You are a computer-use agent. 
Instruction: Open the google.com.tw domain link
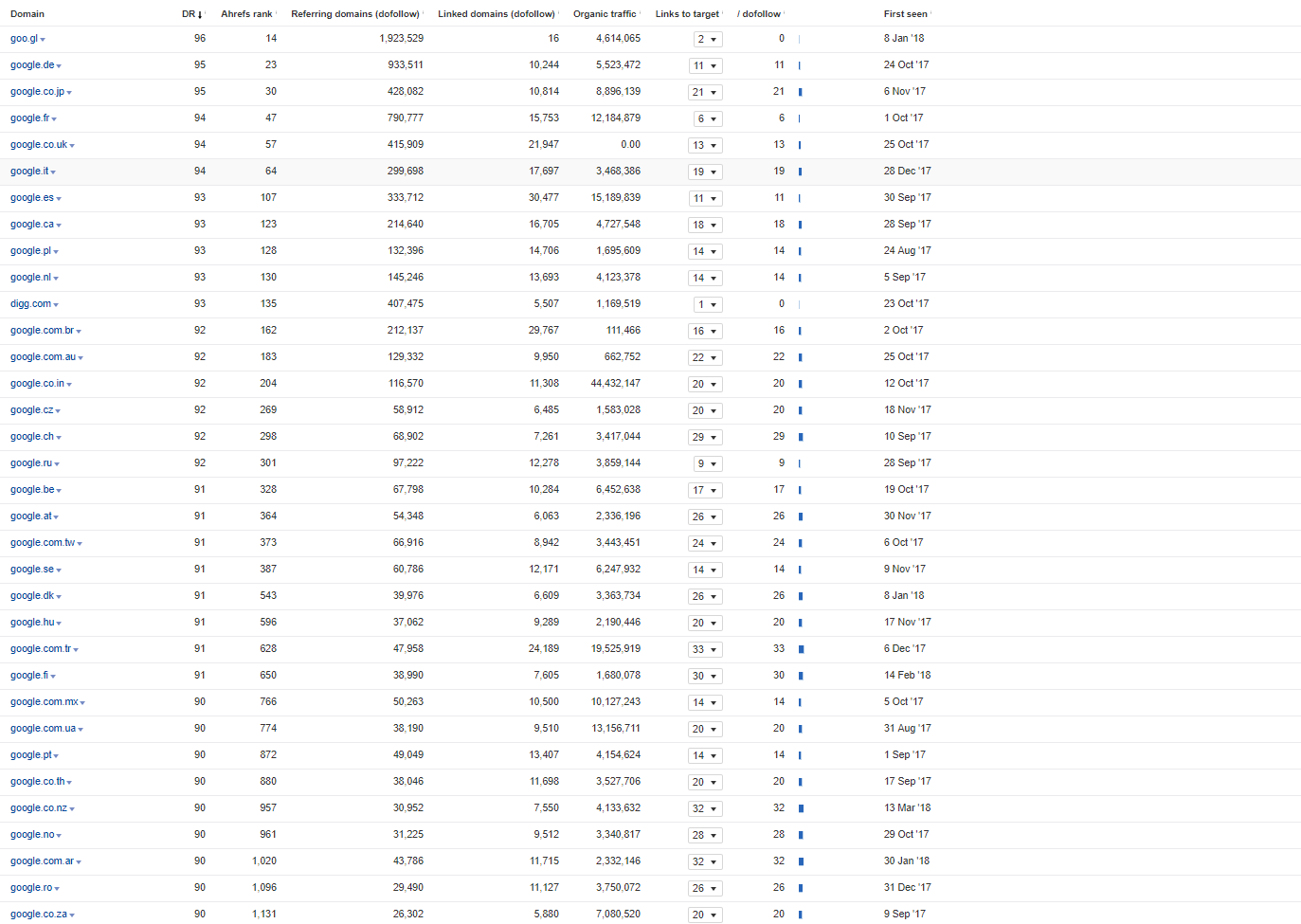pos(43,542)
